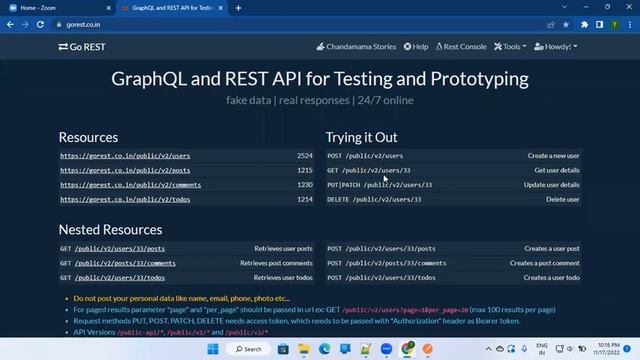
Task: Click the Go REST logo
Action: (x=82, y=47)
